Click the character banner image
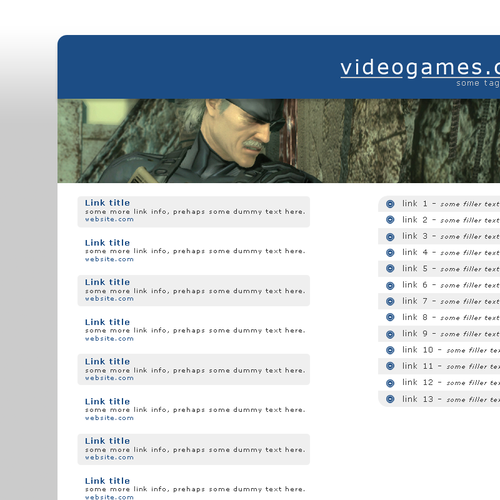The width and height of the screenshot is (500, 500). tap(279, 141)
